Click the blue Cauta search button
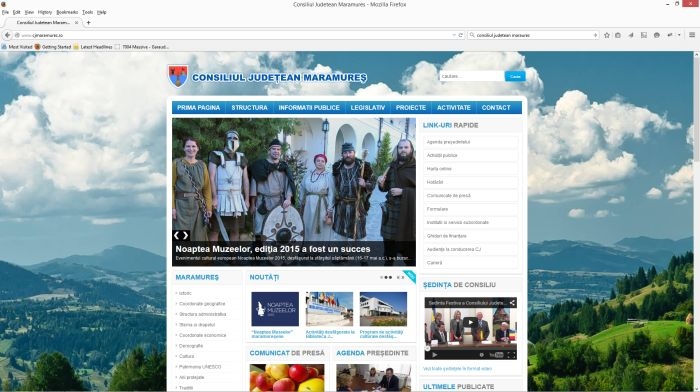700x392 pixels. tap(515, 76)
